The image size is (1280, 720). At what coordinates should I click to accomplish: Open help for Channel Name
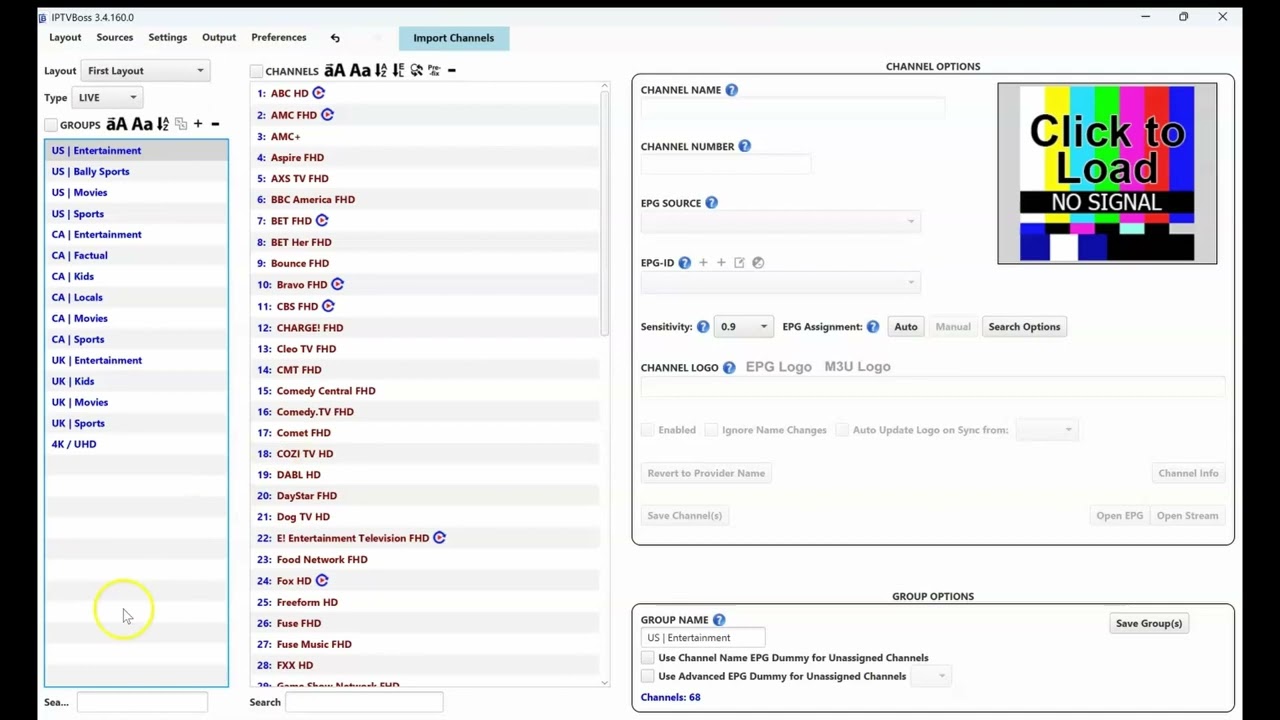pyautogui.click(x=731, y=90)
